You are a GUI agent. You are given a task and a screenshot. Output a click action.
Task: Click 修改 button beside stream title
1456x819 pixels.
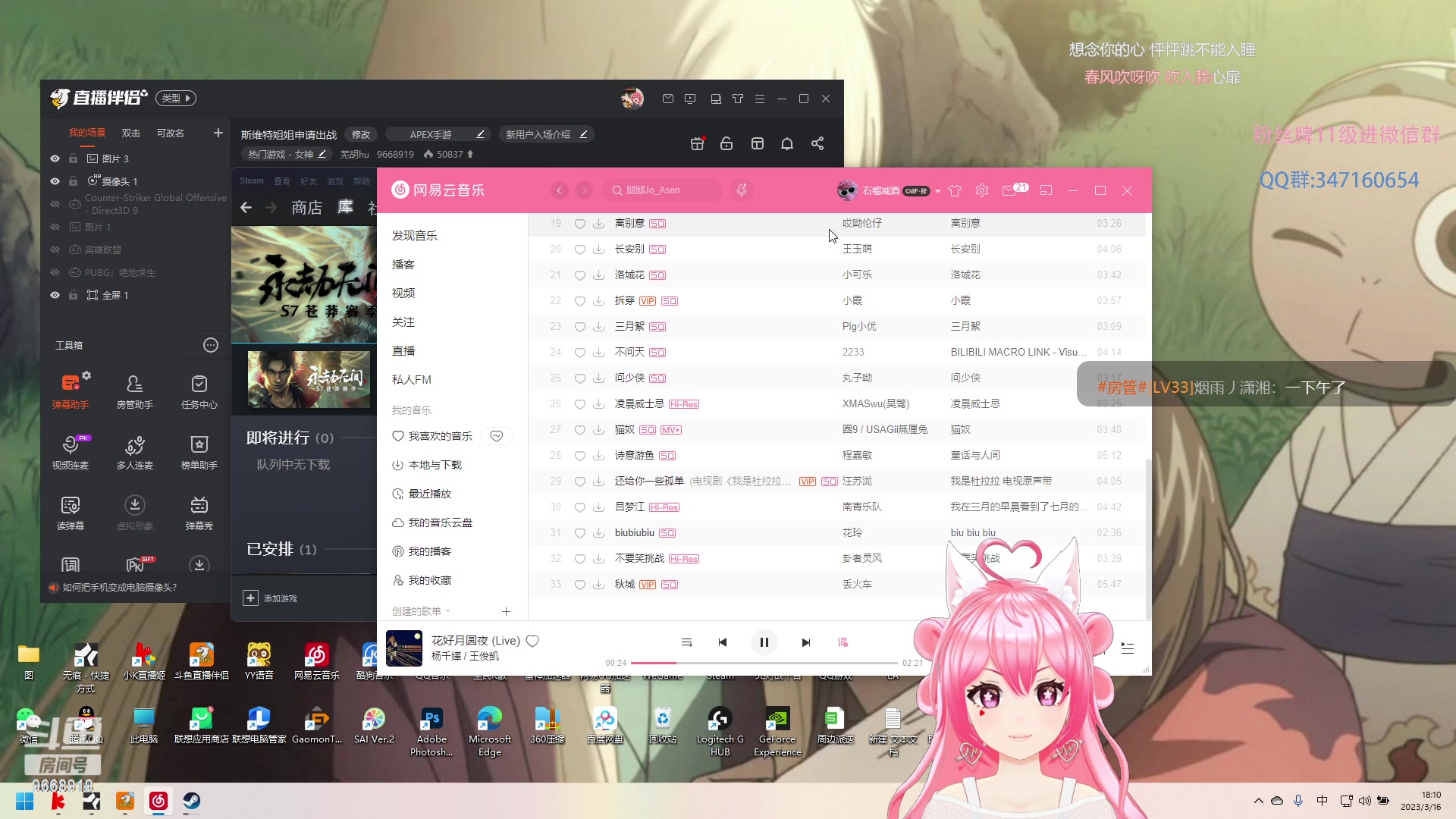point(361,134)
